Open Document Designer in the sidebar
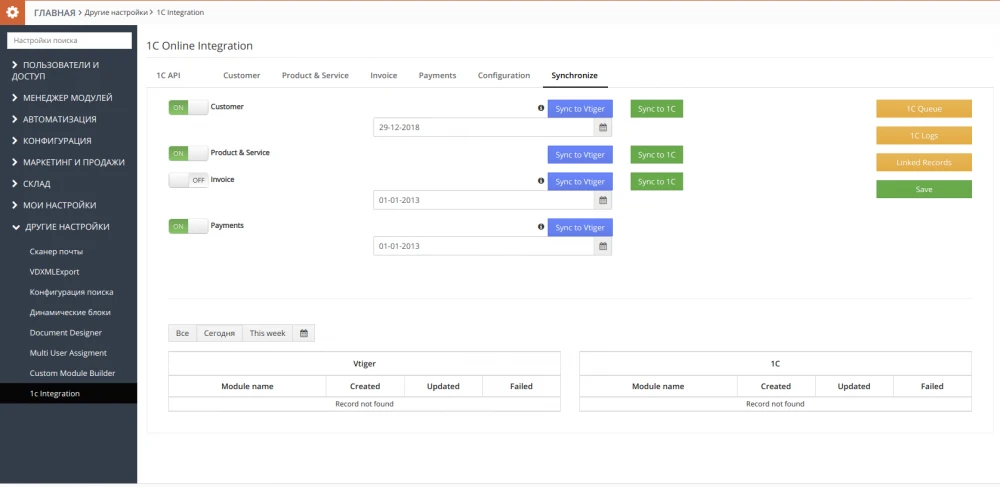Viewport: 1000px width, 487px height. [66, 333]
